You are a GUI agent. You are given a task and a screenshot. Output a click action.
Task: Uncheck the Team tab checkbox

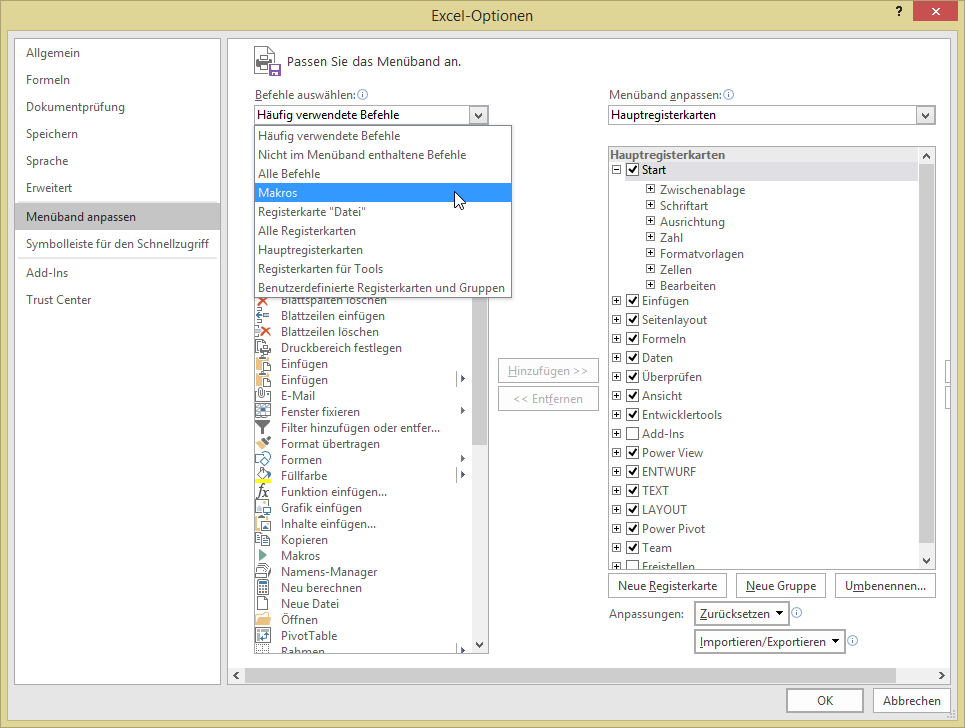pos(632,548)
